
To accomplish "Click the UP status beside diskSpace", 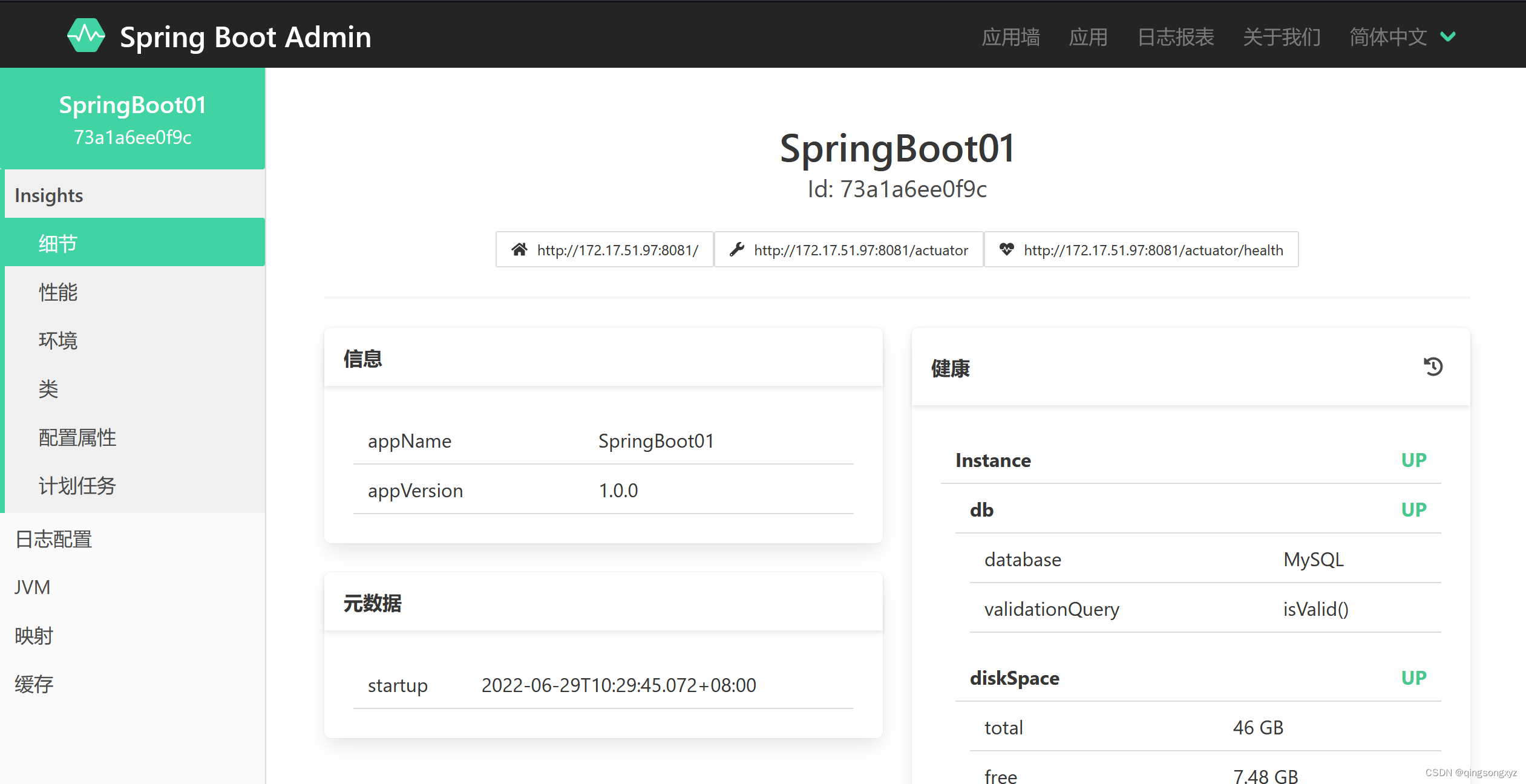I will [x=1413, y=678].
